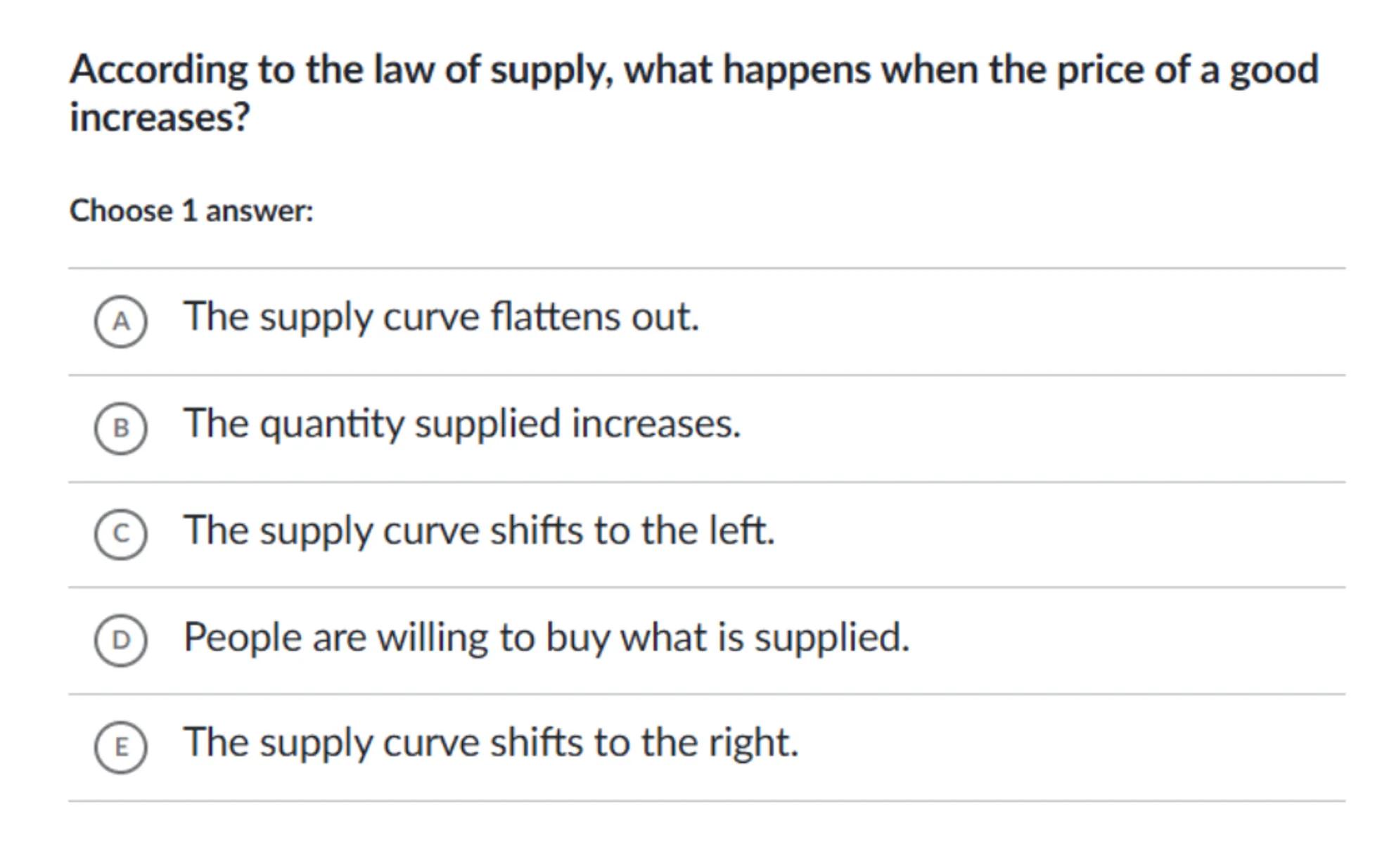Pick "People are willing to buy what is supplied."
This screenshot has width=1382, height=868.
pyautogui.click(x=546, y=637)
